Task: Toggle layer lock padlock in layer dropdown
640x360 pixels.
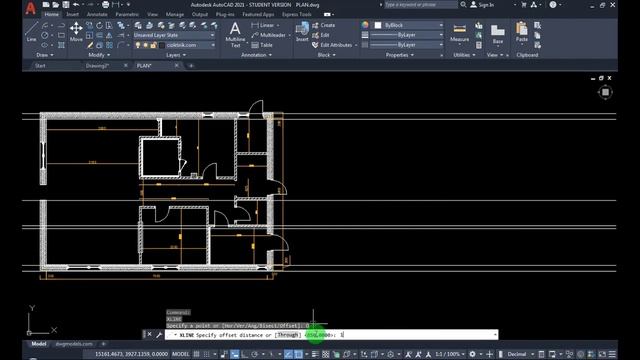Action: click(153, 45)
